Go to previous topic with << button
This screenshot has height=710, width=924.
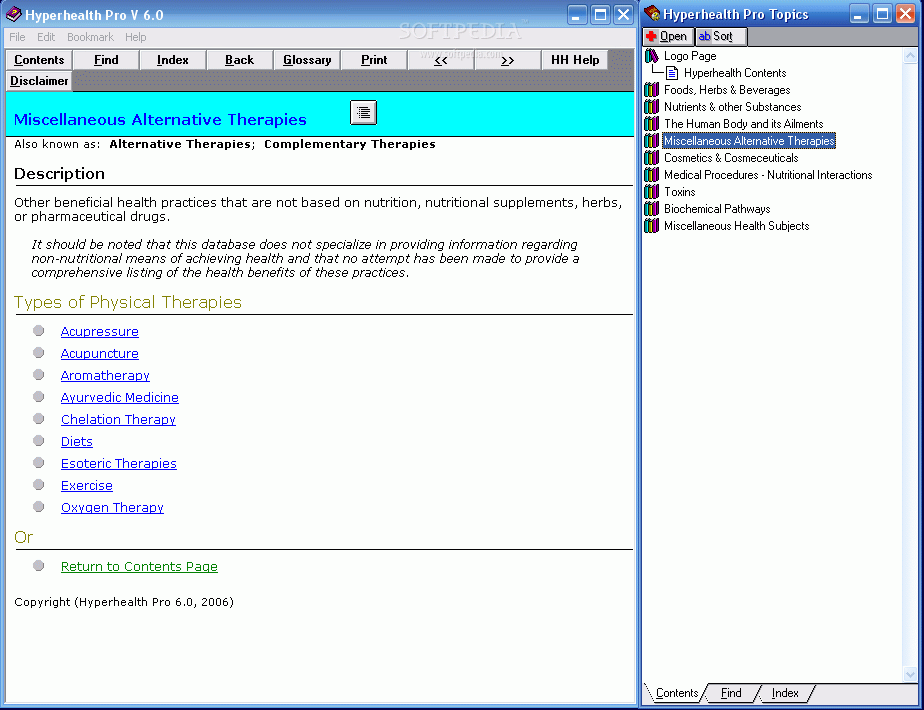point(441,60)
